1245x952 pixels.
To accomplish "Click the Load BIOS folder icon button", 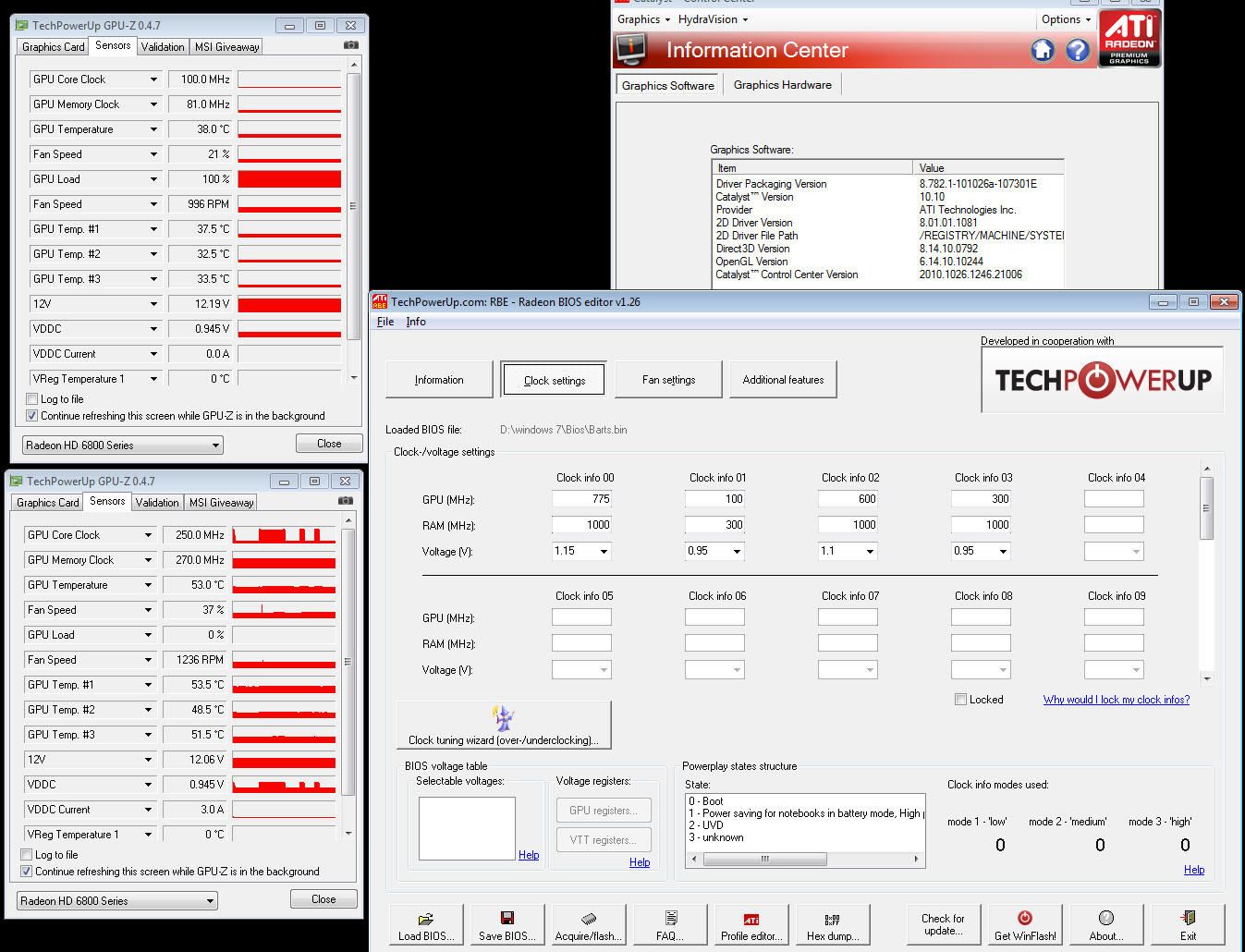I will (x=426, y=926).
